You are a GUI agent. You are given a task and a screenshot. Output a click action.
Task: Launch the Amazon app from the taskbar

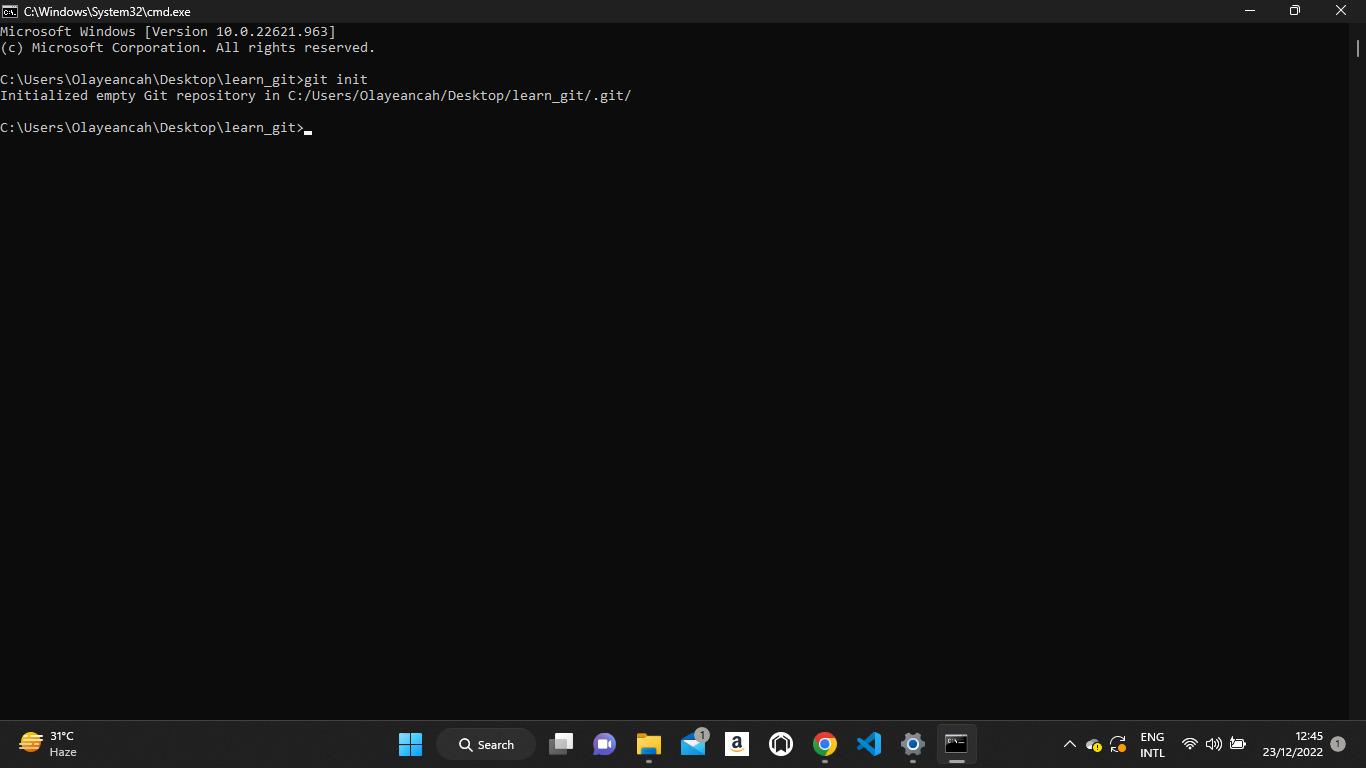point(737,744)
